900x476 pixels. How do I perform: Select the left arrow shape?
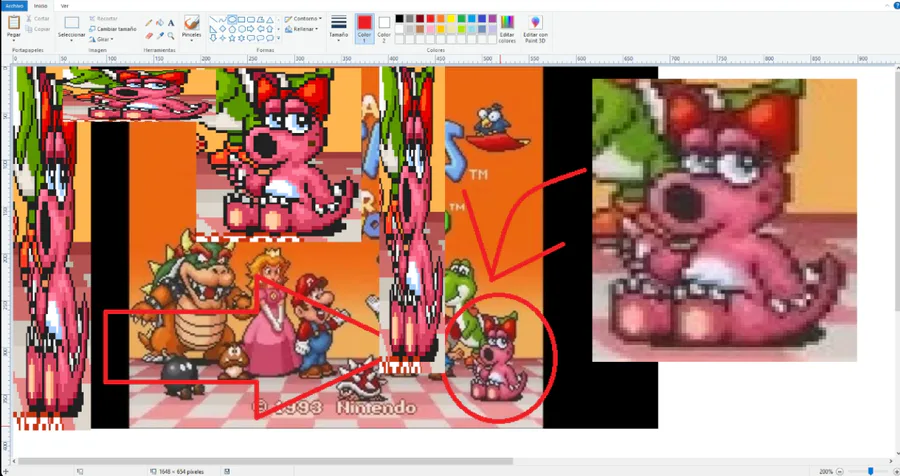[260, 29]
